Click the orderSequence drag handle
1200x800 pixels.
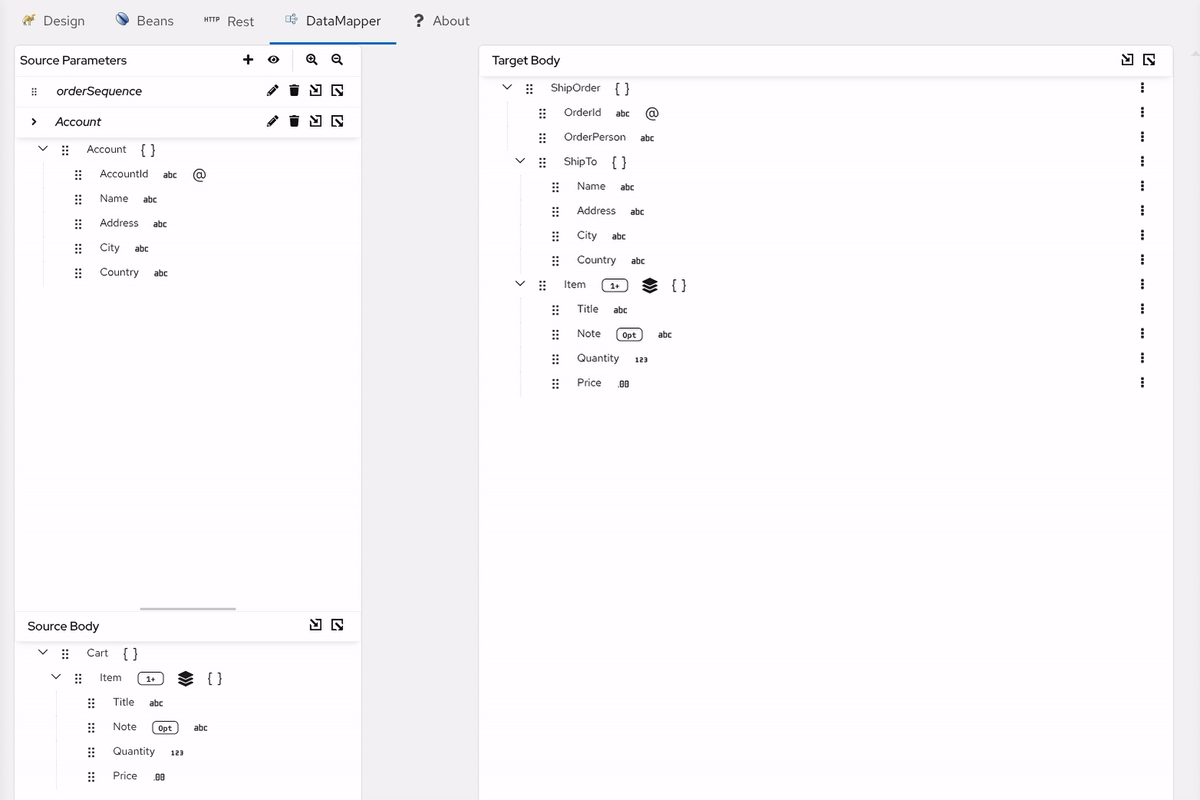pos(34,91)
